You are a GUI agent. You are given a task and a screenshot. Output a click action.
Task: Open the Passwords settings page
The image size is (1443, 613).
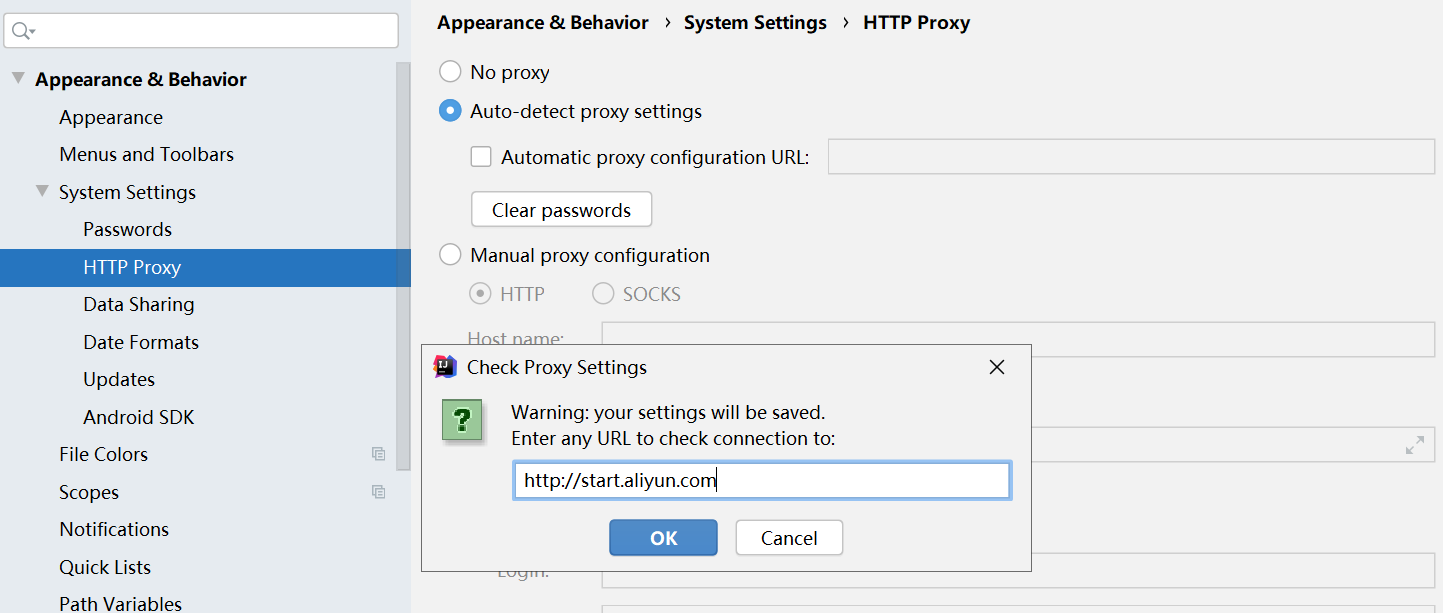pyautogui.click(x=128, y=229)
